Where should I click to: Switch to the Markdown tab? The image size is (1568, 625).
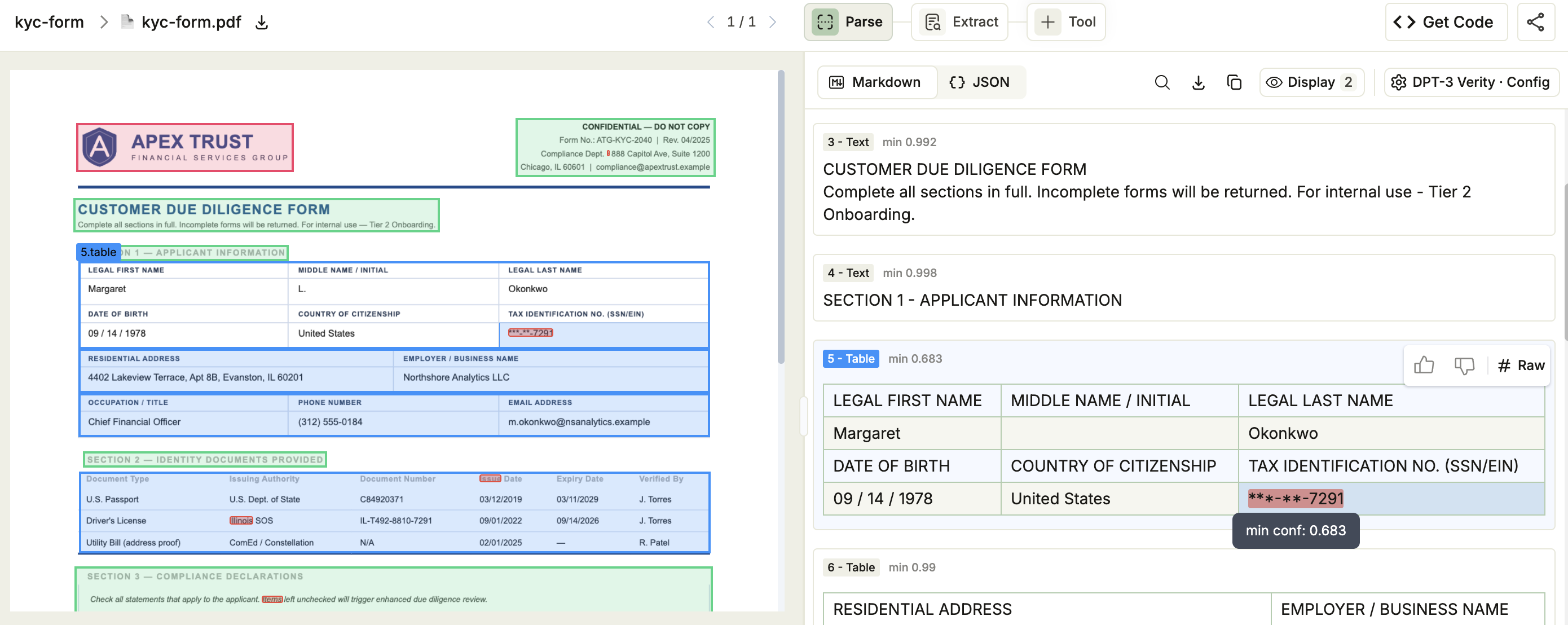876,82
